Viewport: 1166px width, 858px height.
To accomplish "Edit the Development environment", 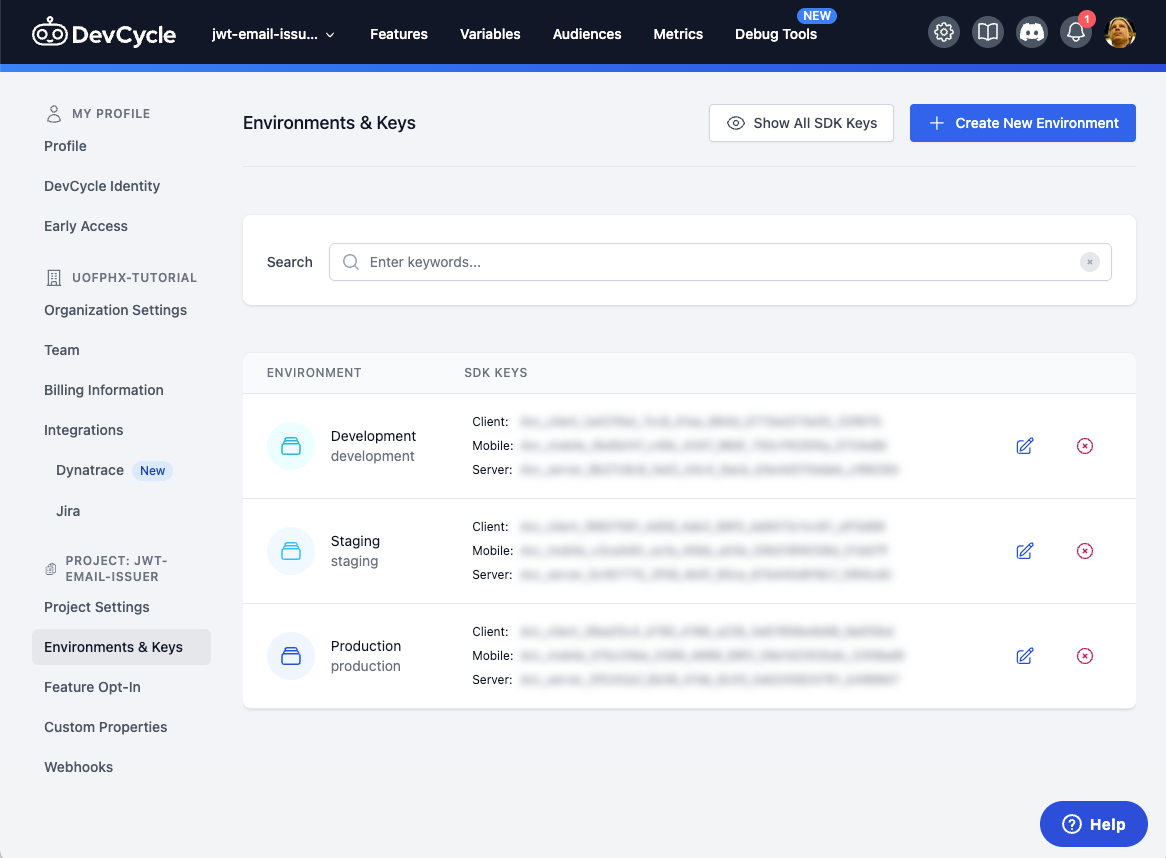I will point(1024,446).
